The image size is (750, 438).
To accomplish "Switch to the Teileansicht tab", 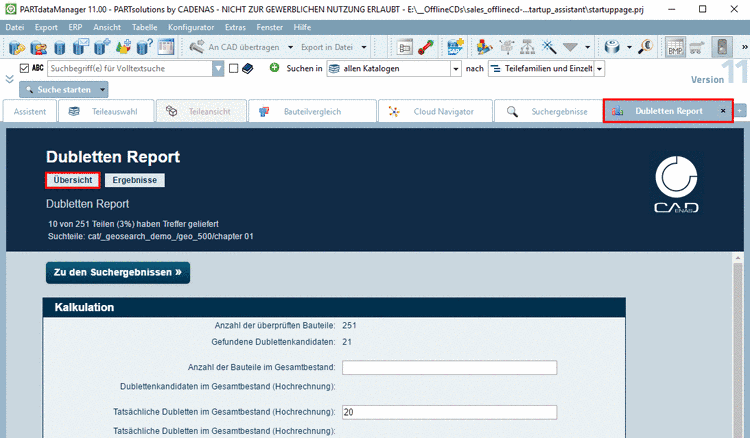I will (x=201, y=111).
